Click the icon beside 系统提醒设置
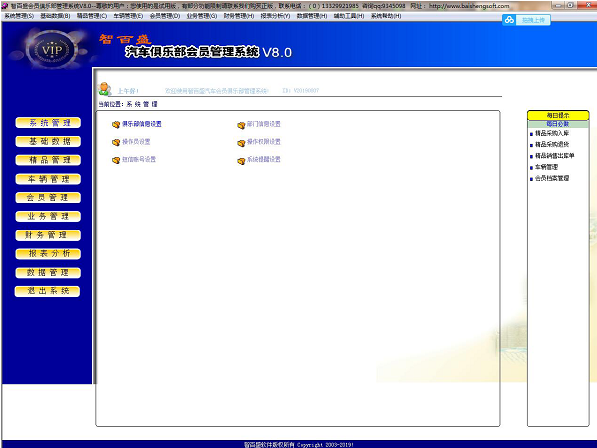 241,161
